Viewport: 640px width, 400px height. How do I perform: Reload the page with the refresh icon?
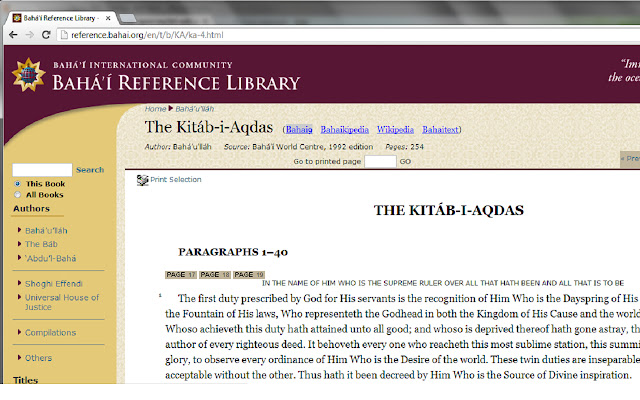(46, 35)
